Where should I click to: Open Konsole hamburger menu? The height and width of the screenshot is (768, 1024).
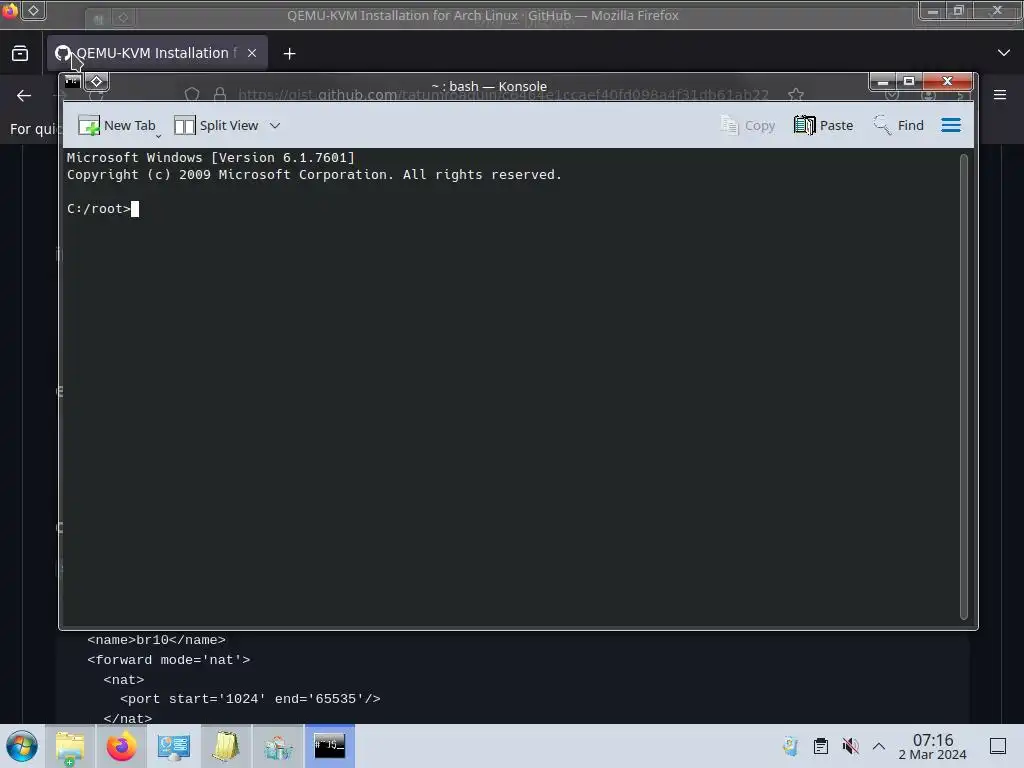point(951,125)
